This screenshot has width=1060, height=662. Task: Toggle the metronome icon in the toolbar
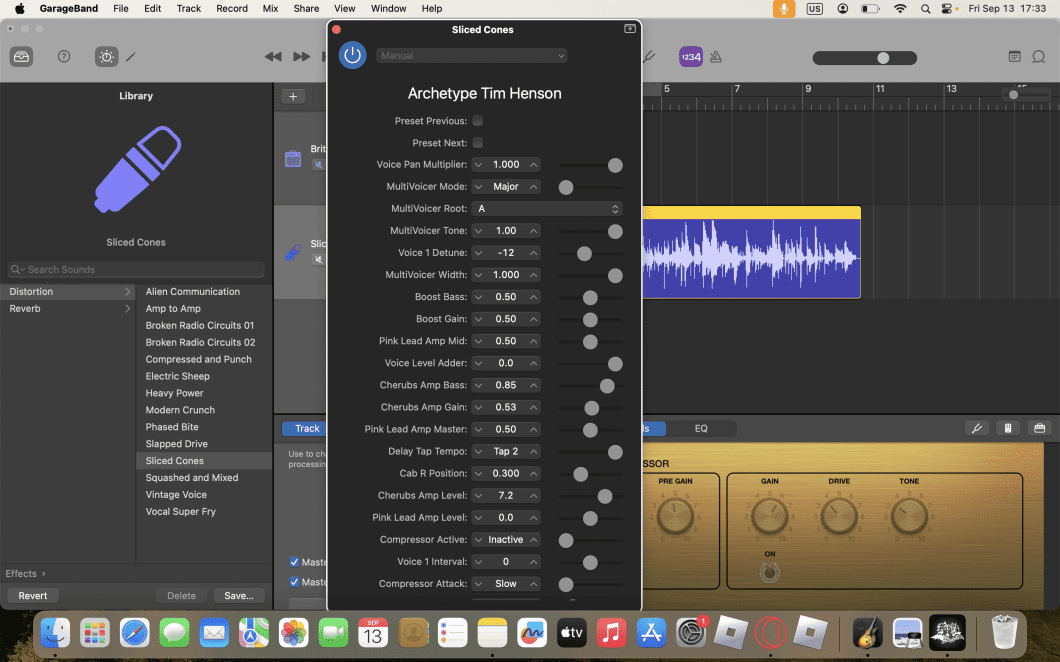(x=716, y=57)
